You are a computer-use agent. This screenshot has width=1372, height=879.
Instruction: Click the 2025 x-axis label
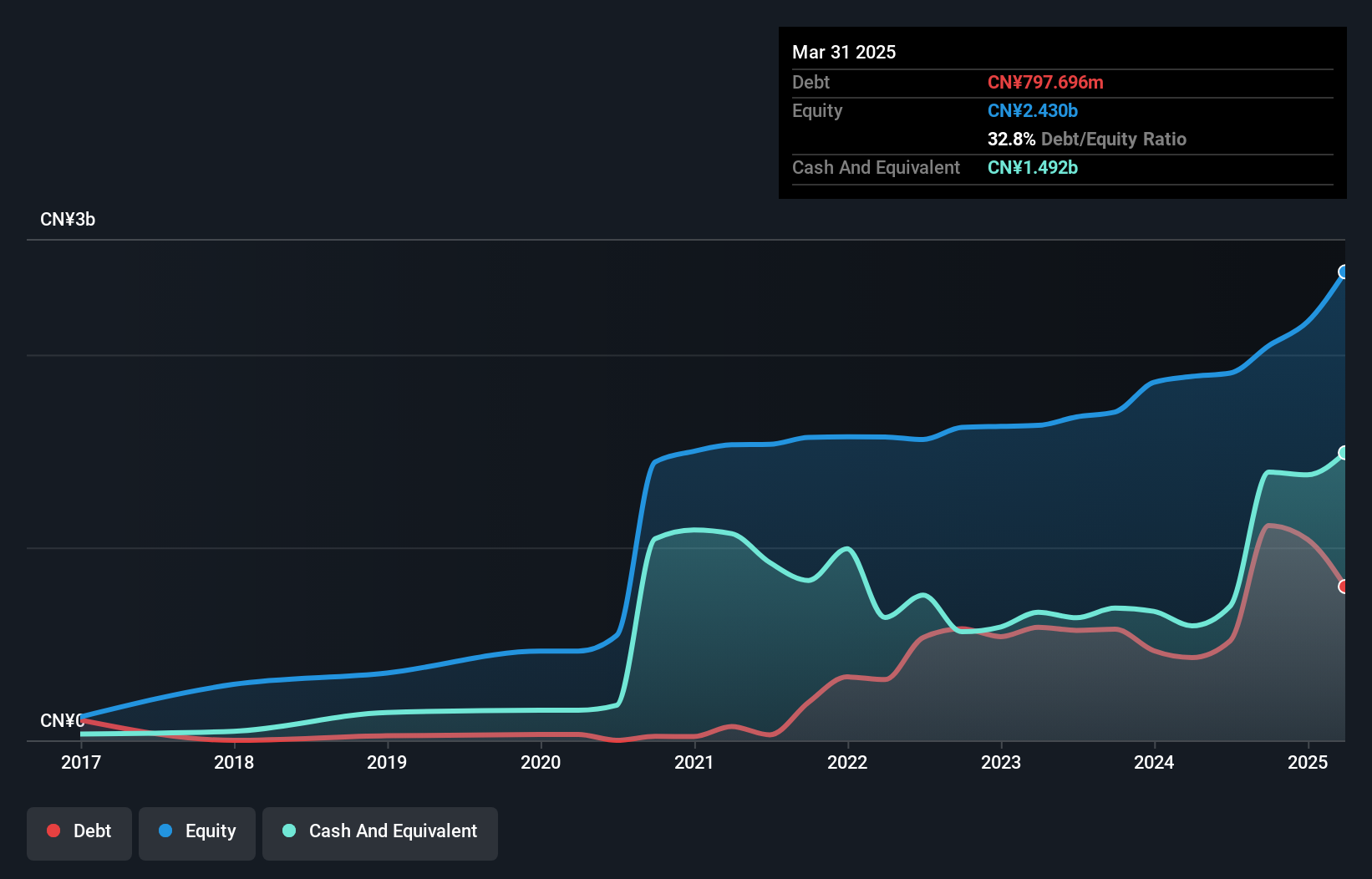1308,762
